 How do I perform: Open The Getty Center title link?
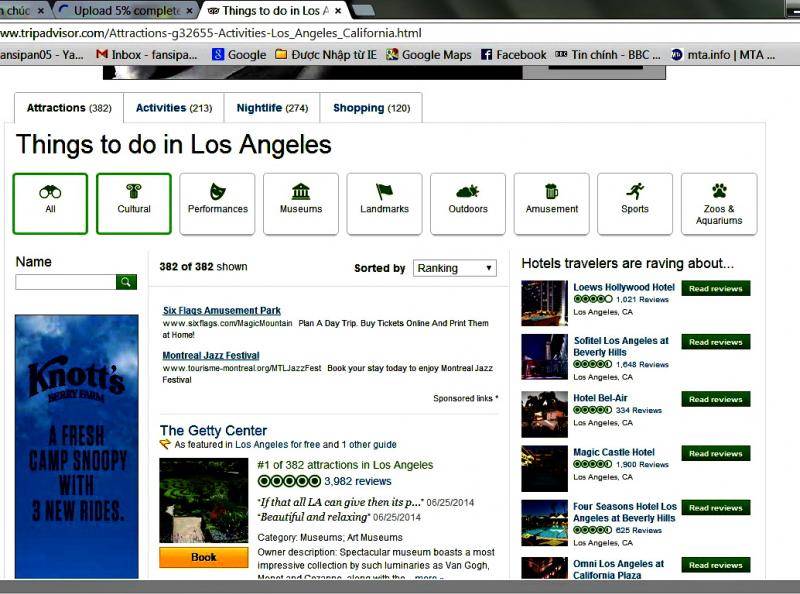pyautogui.click(x=213, y=430)
